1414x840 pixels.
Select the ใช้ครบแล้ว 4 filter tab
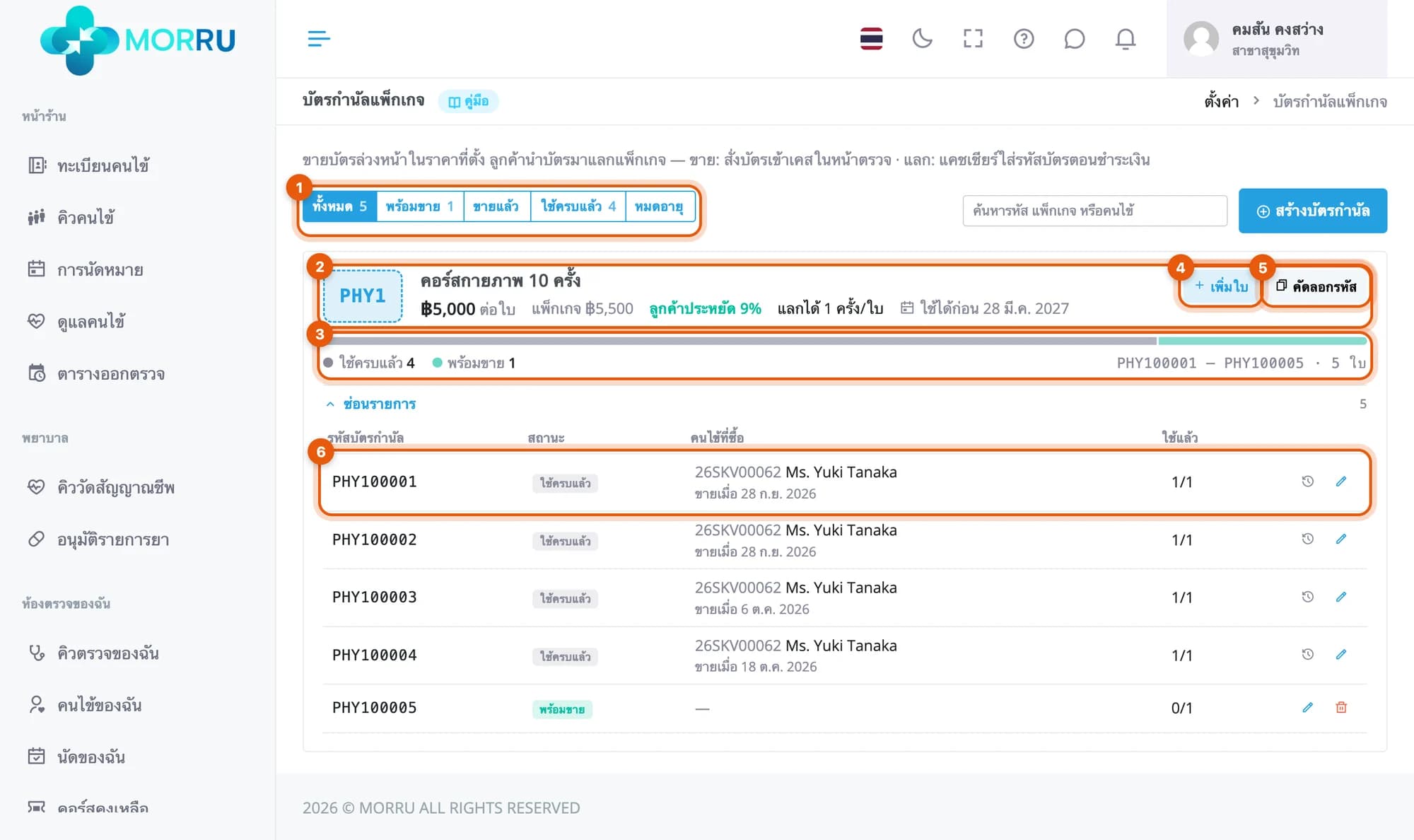click(x=578, y=206)
